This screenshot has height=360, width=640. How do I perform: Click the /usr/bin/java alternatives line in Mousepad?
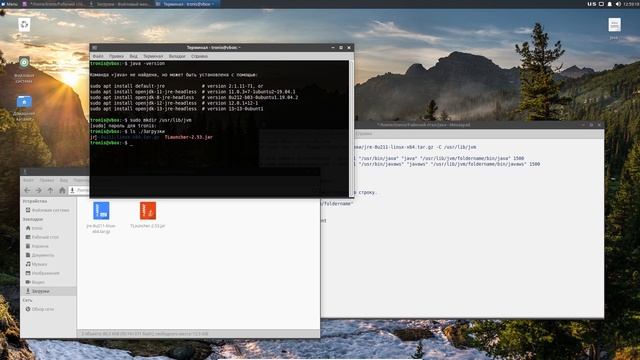click(x=439, y=158)
